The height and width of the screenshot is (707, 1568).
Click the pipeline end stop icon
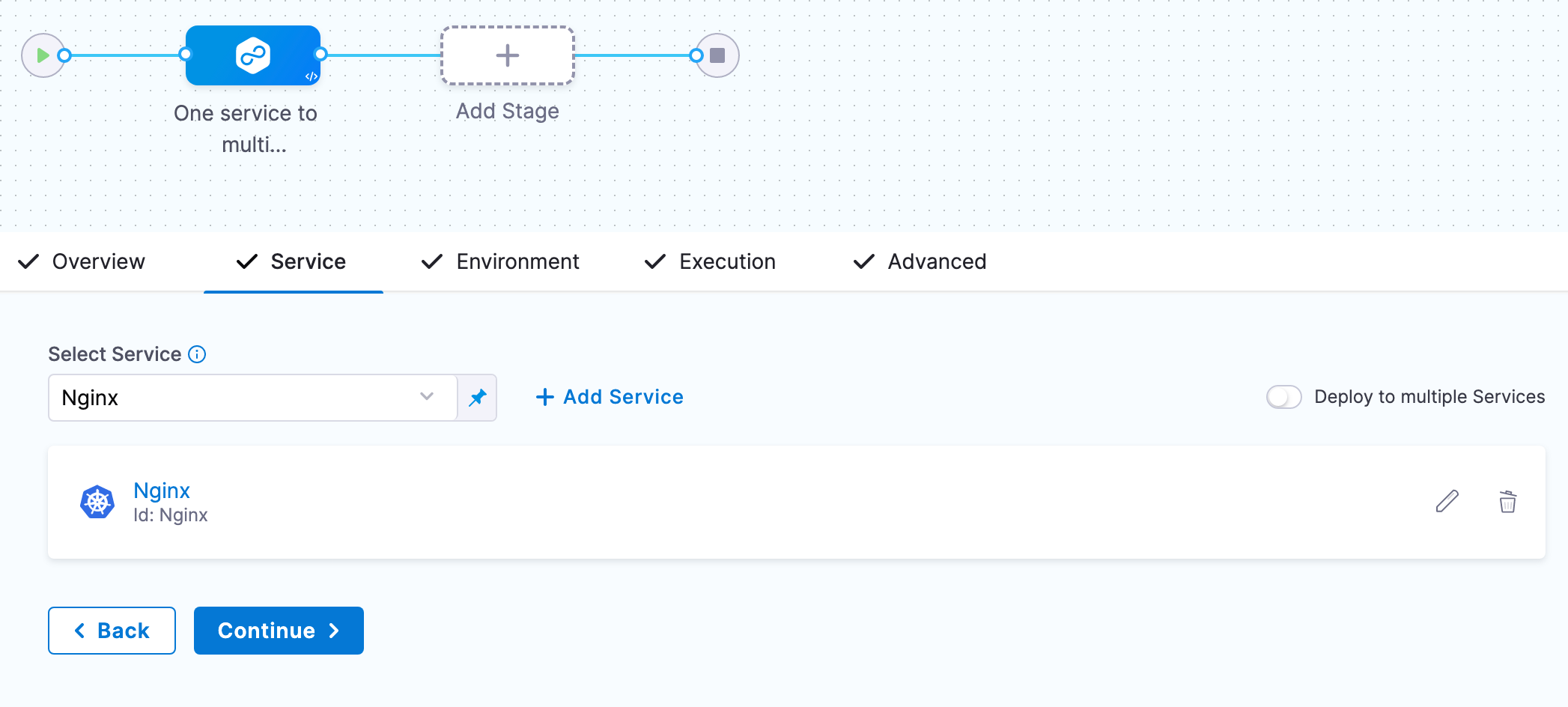pos(717,55)
